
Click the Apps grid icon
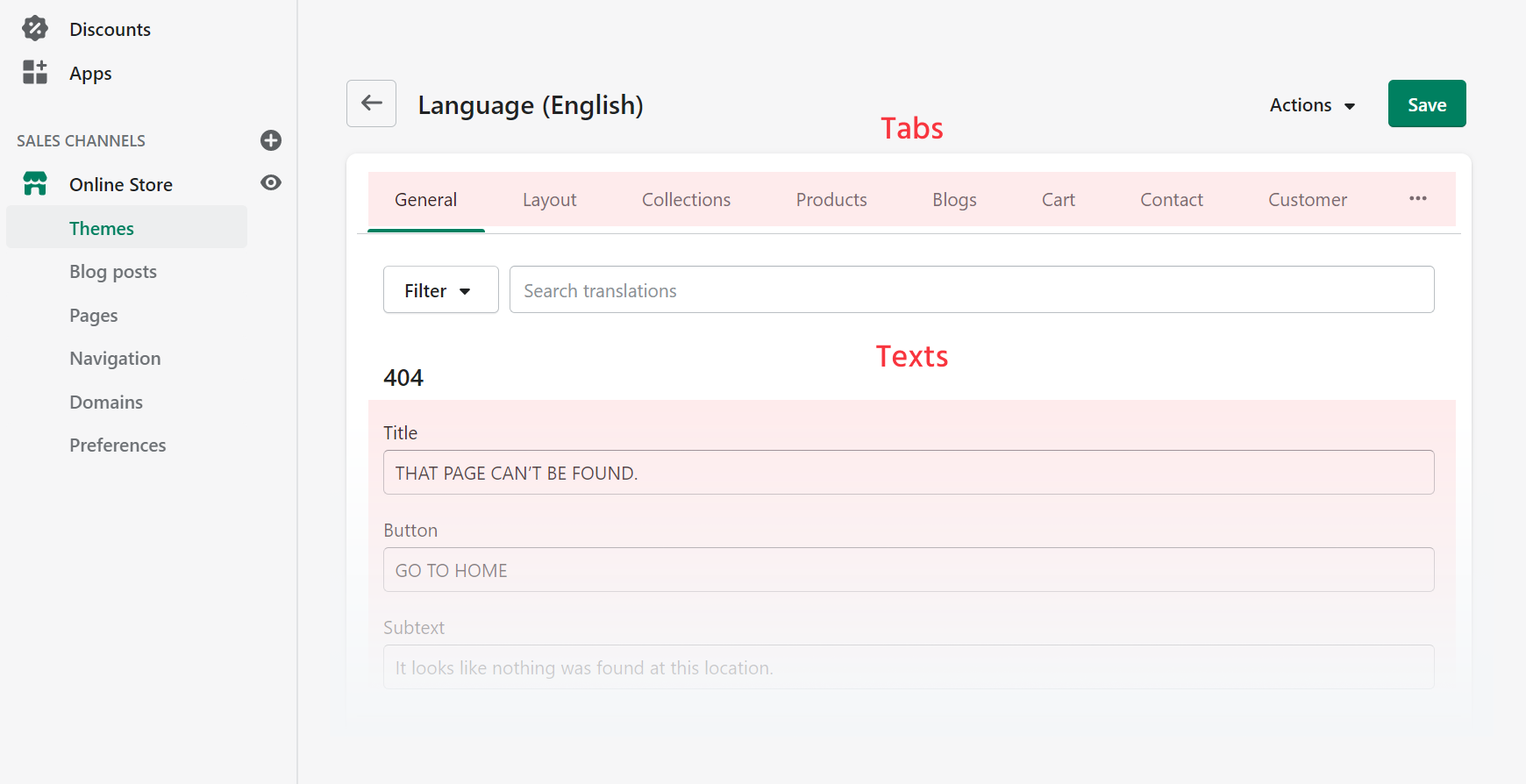pos(35,73)
